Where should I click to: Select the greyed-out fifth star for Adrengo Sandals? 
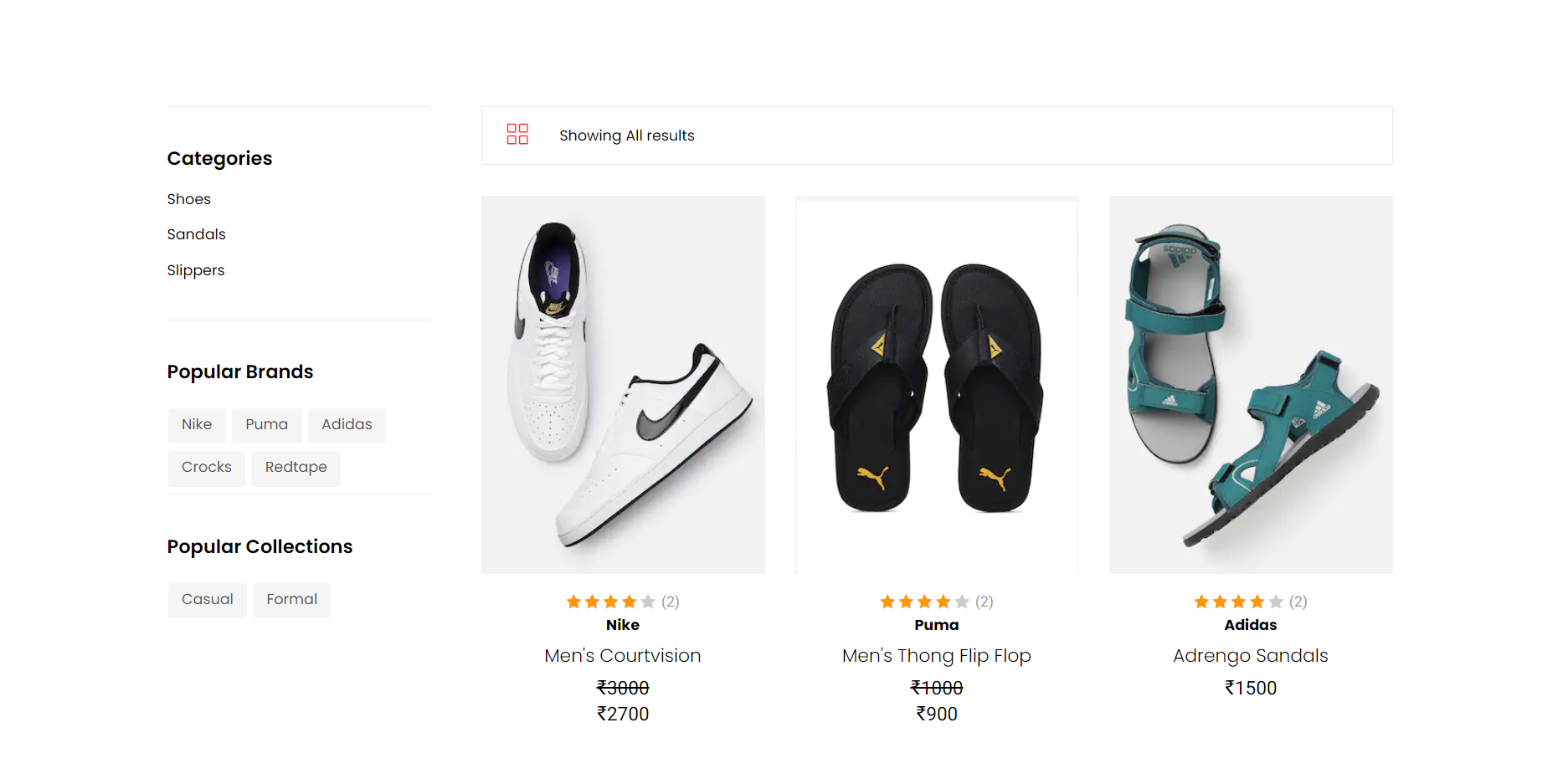point(1276,601)
